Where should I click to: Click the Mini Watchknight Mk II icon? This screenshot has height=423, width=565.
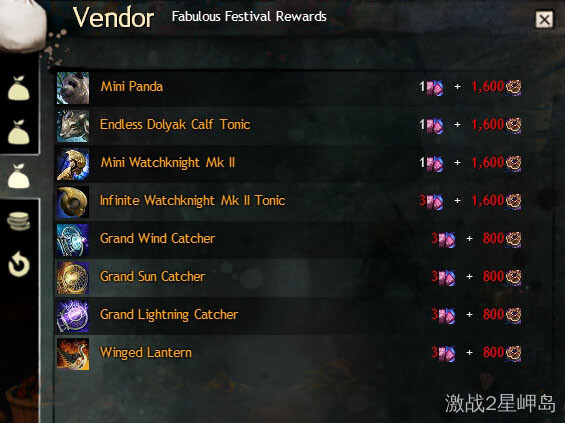coord(73,164)
